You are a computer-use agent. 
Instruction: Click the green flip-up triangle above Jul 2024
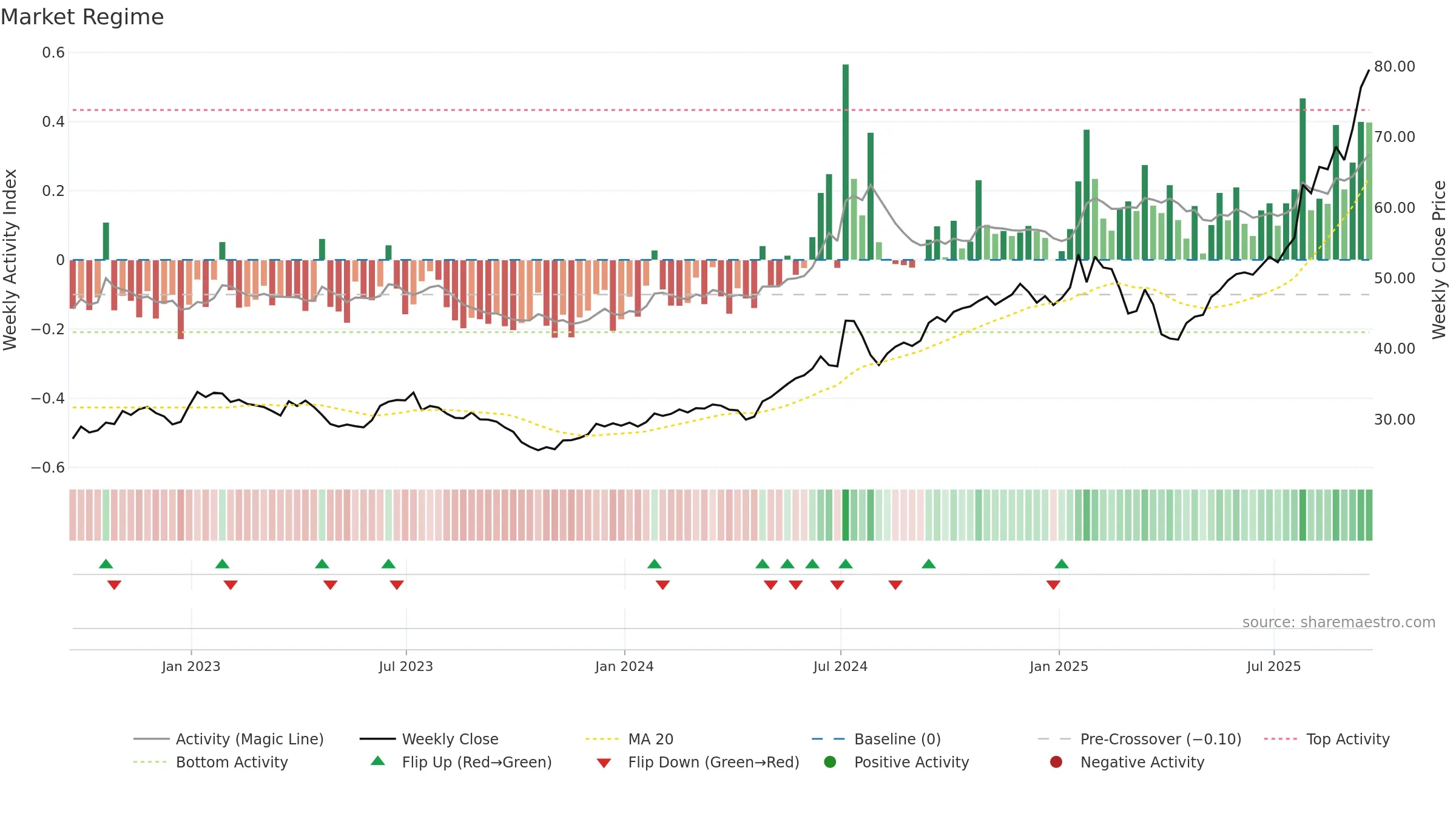click(x=846, y=564)
